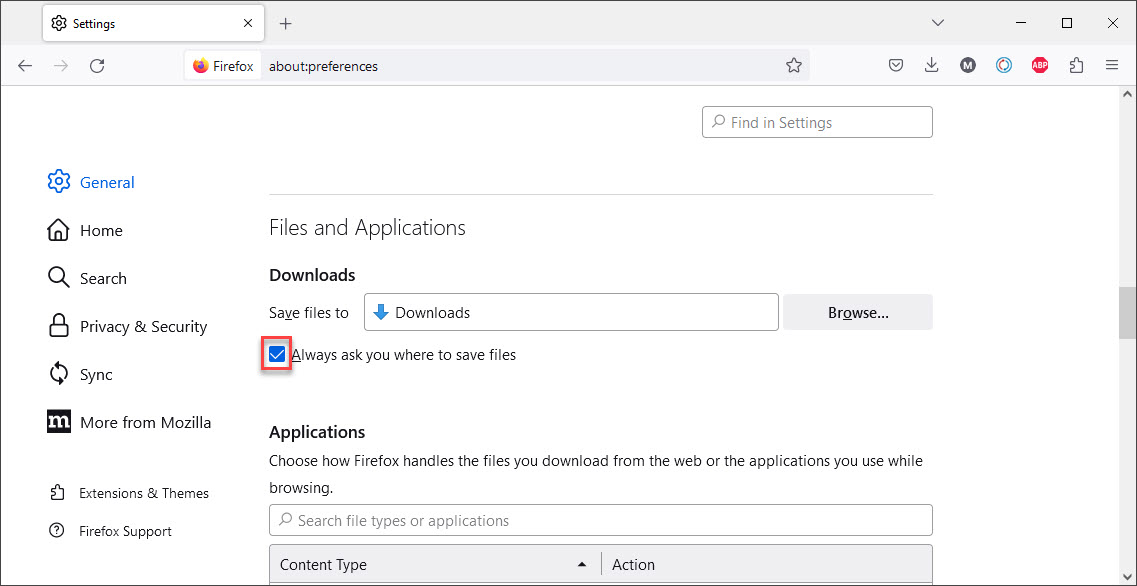Click the Save to Pocket icon
Image resolution: width=1137 pixels, height=586 pixels.
click(x=896, y=66)
